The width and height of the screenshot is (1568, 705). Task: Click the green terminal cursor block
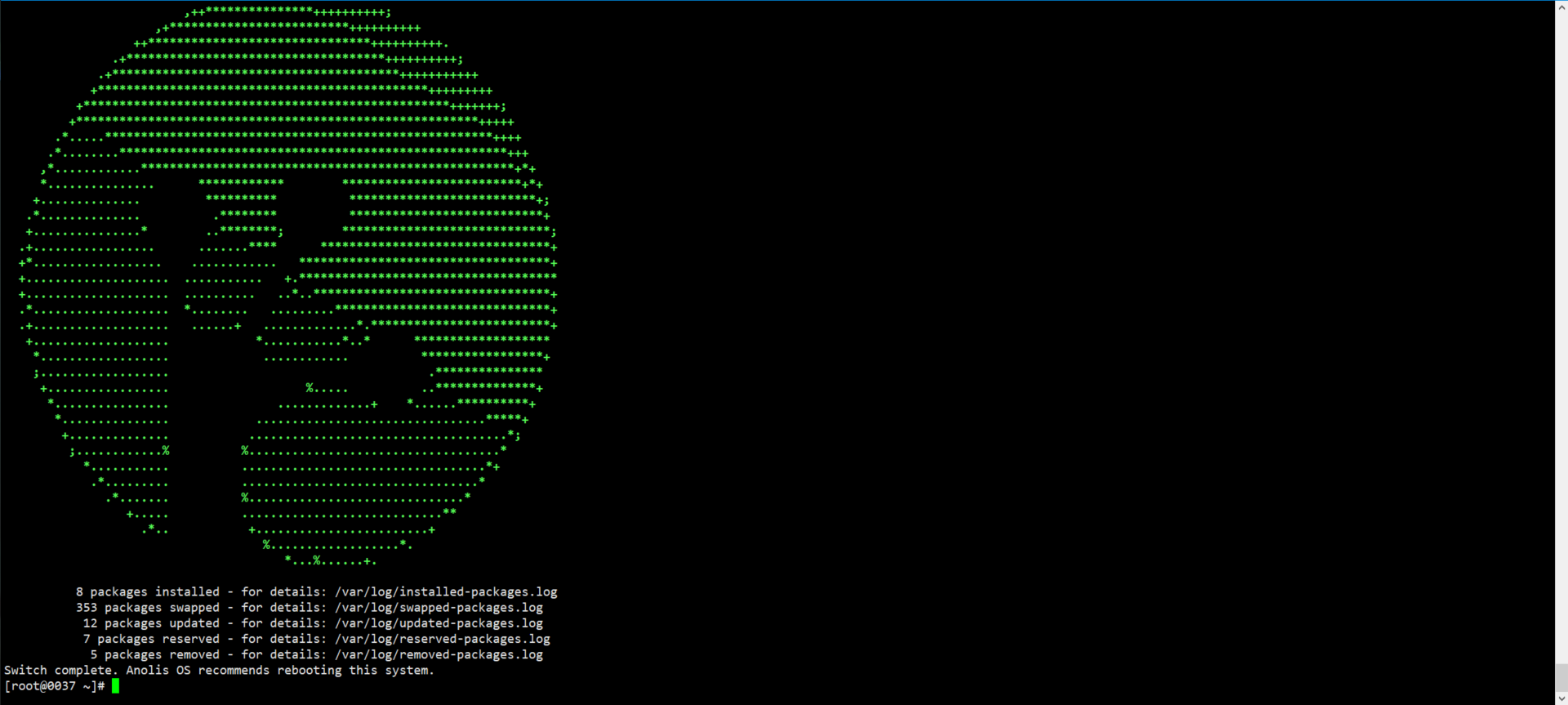(x=116, y=686)
